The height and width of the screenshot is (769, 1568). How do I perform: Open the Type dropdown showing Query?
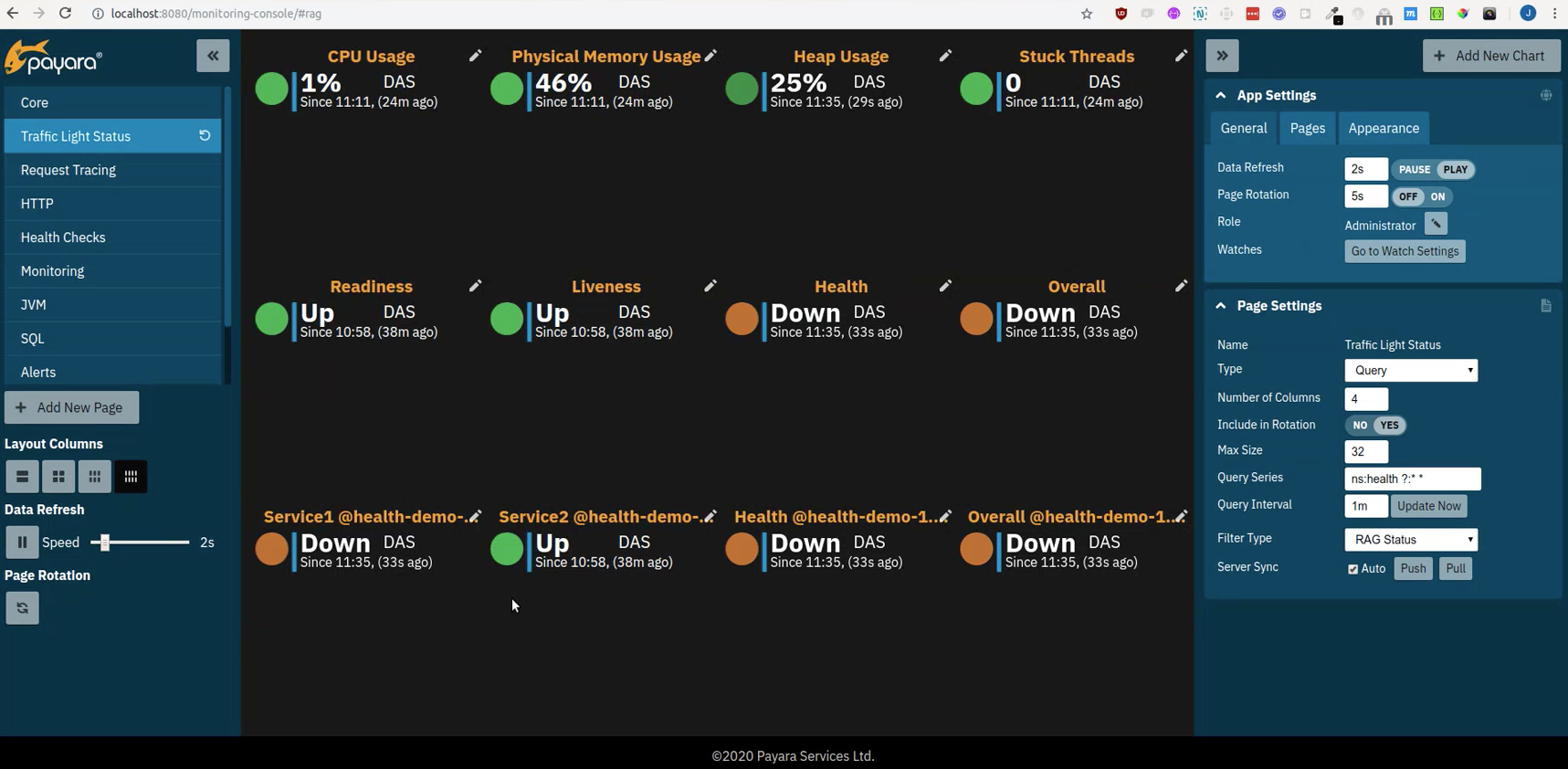1411,371
